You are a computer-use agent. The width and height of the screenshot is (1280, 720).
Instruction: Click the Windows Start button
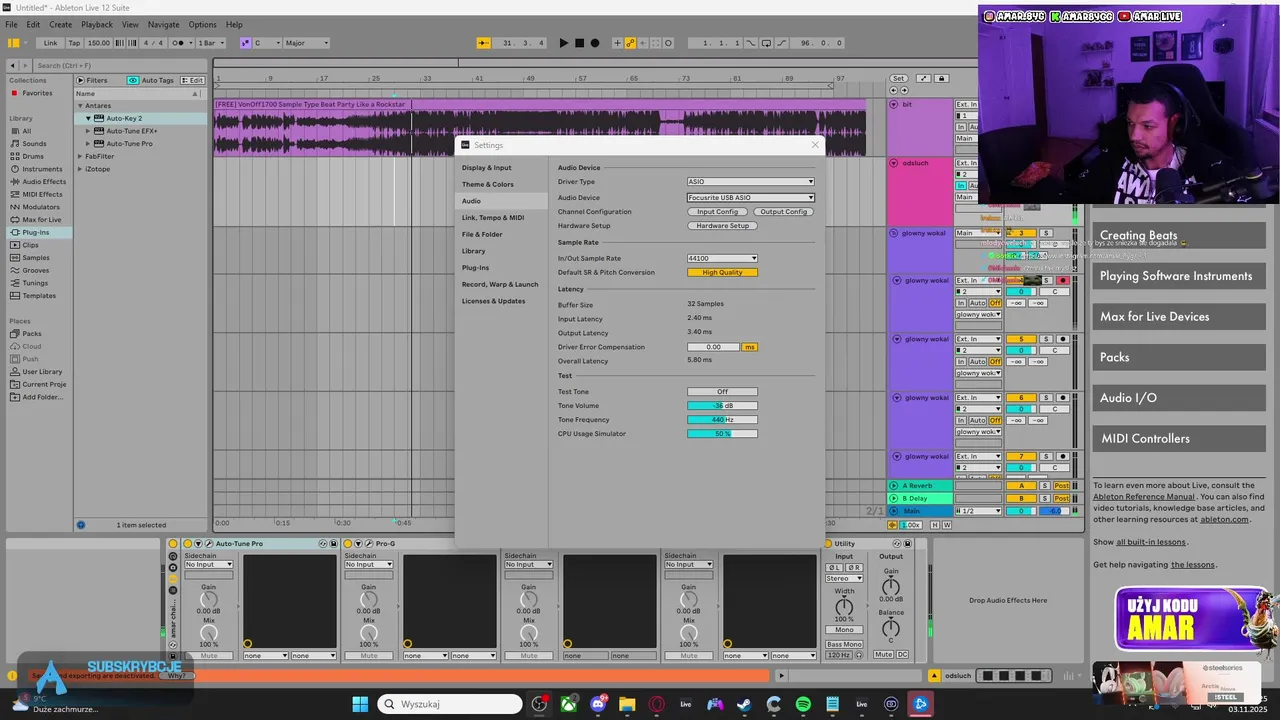point(360,704)
